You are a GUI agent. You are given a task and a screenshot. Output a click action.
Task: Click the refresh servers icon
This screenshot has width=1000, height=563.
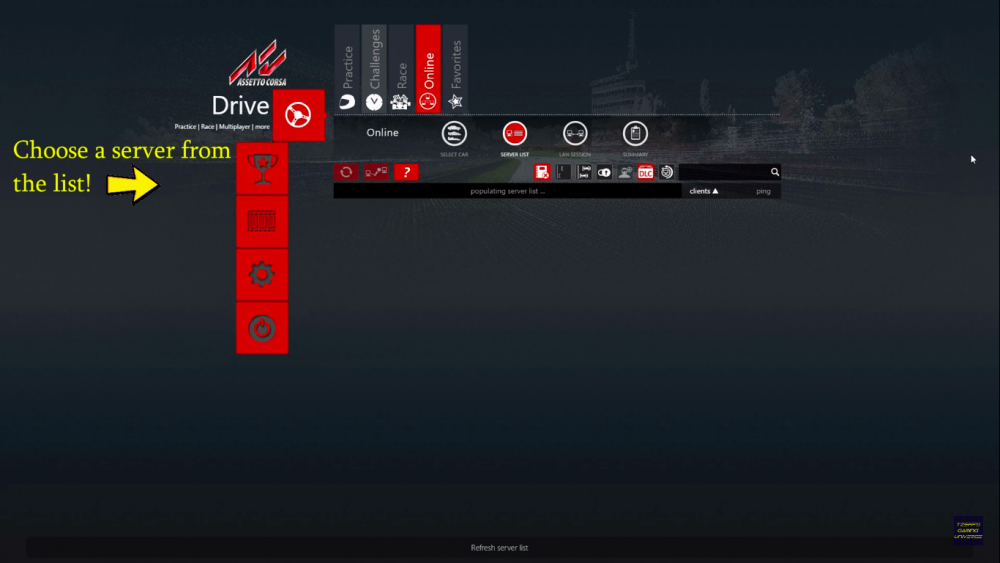346,172
